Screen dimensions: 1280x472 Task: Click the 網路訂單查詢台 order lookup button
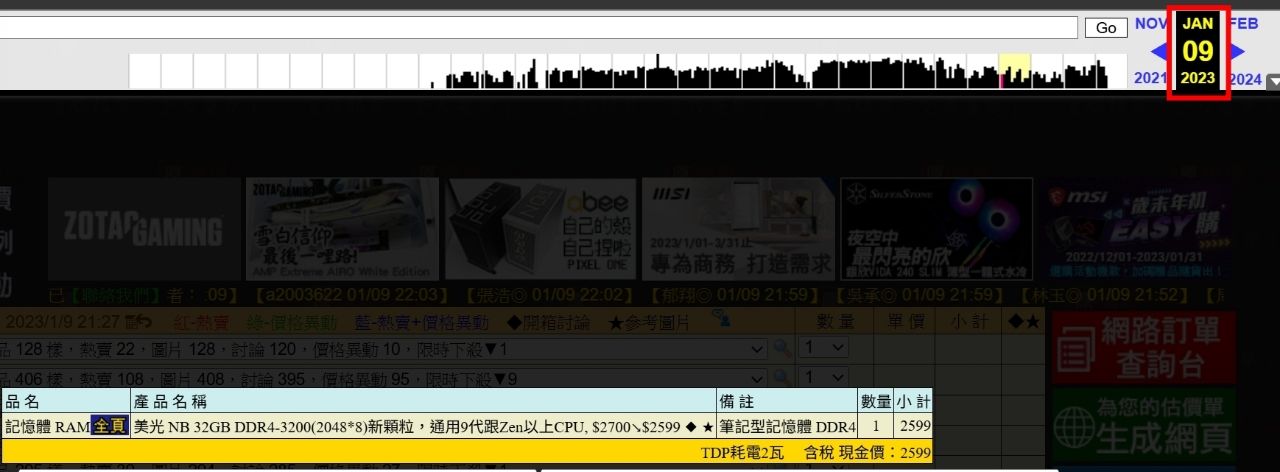1143,348
